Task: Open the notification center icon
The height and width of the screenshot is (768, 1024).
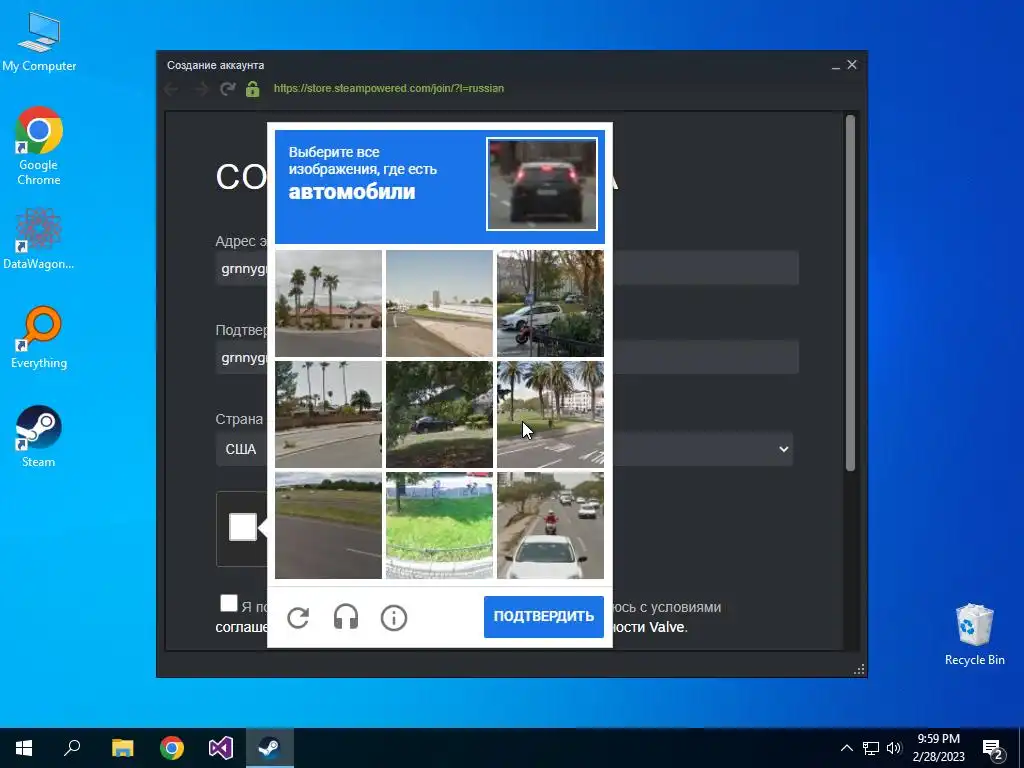Action: (993, 749)
